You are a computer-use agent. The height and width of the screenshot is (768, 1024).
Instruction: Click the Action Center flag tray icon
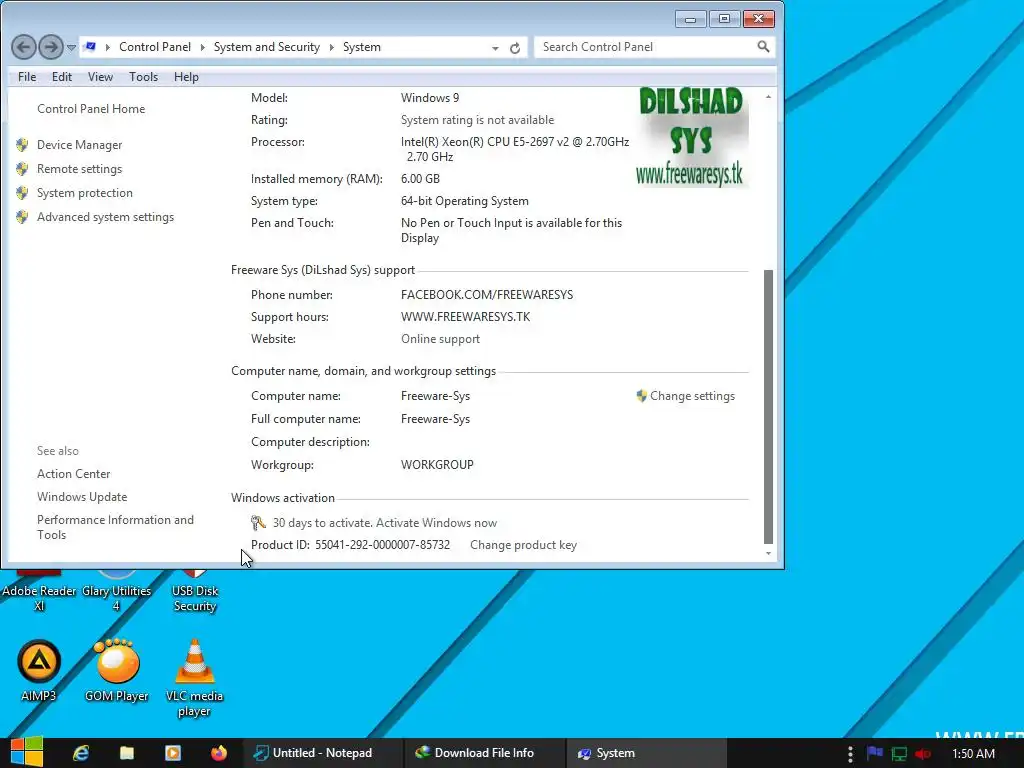tap(874, 753)
